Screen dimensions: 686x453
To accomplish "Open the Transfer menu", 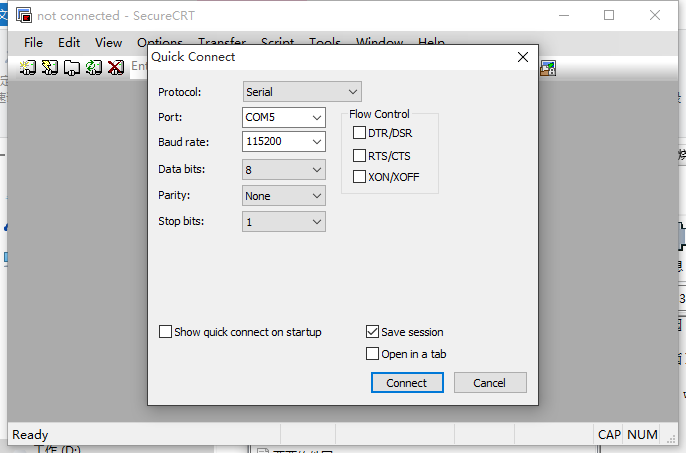I will 222,41.
